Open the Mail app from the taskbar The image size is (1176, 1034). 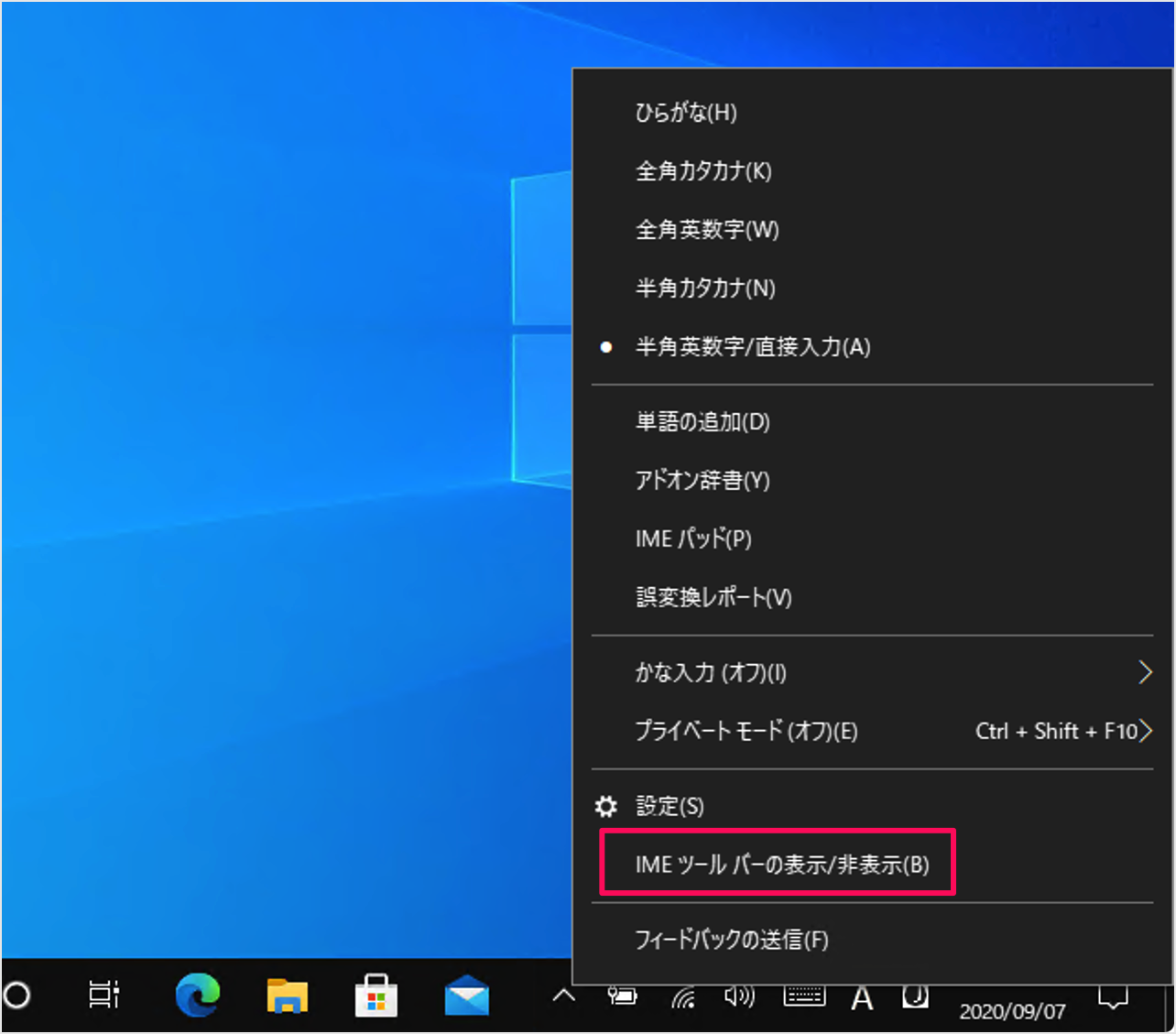pos(466,996)
